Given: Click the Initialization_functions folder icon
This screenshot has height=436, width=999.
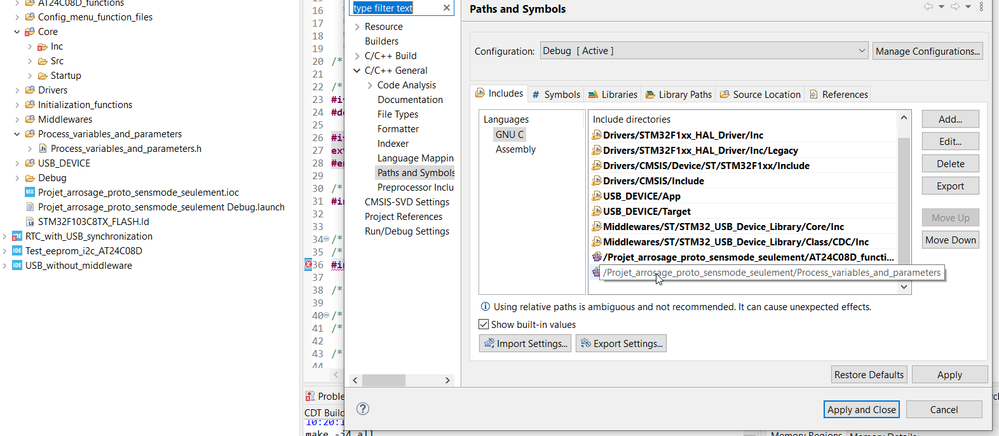Looking at the screenshot, I should 30,105.
